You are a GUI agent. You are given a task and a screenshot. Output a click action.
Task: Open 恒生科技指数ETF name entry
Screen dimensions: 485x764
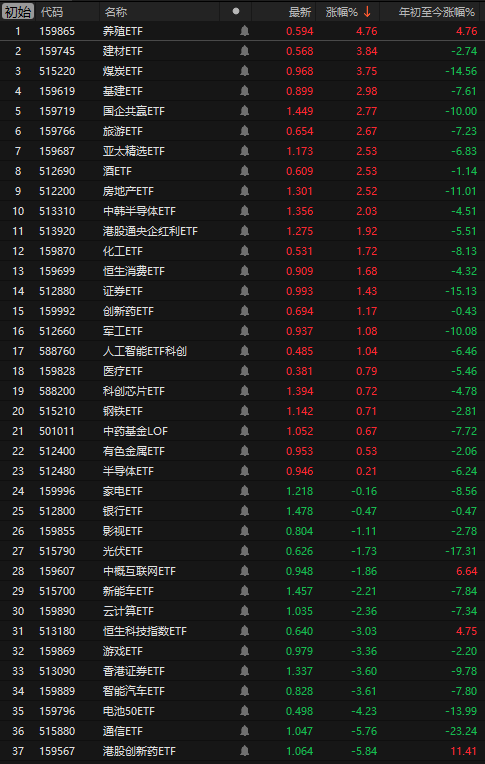(145, 631)
